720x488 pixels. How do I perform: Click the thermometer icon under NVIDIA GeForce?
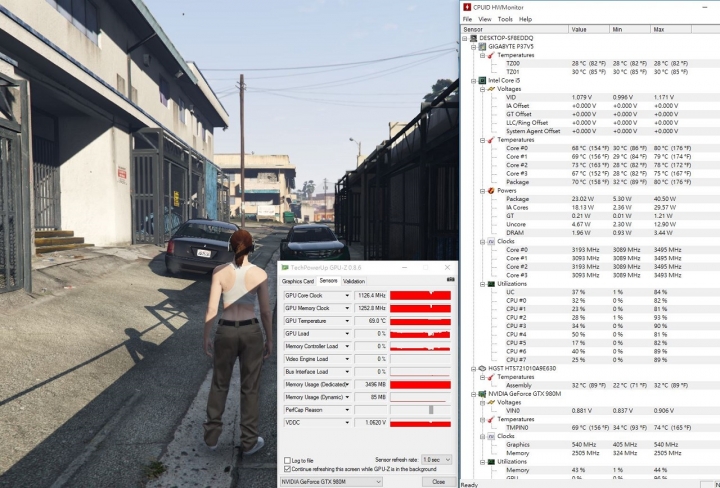(491, 419)
